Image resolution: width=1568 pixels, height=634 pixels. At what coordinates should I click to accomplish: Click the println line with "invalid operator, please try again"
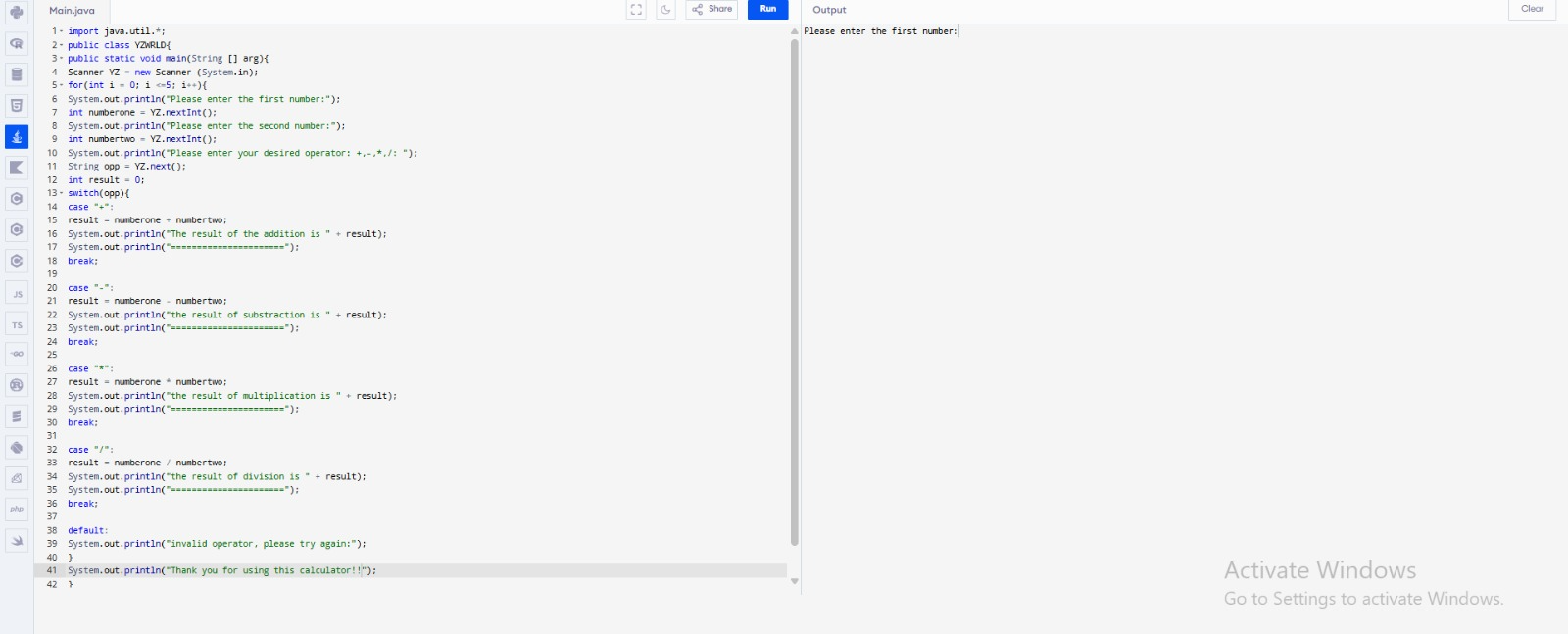[x=217, y=544]
